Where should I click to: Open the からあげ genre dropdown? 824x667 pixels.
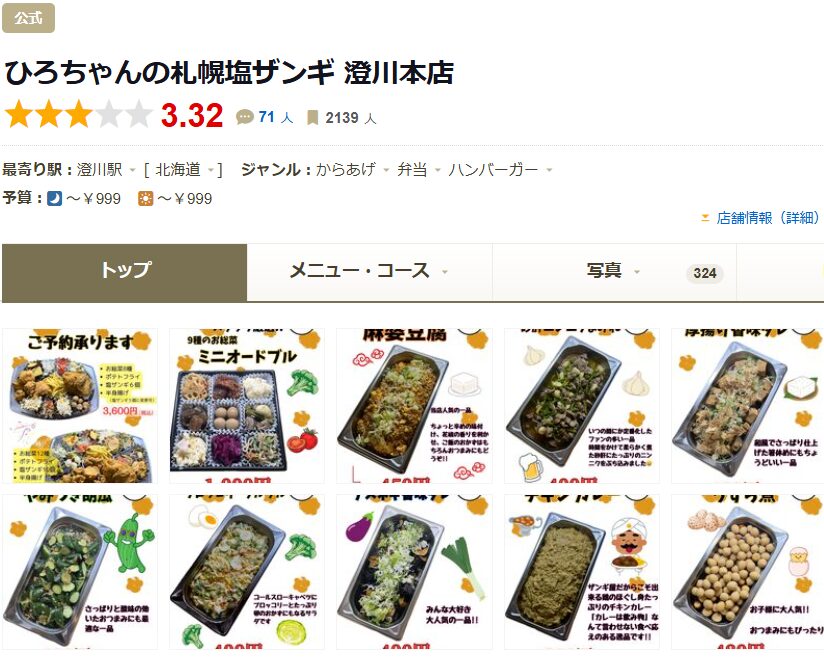386,170
